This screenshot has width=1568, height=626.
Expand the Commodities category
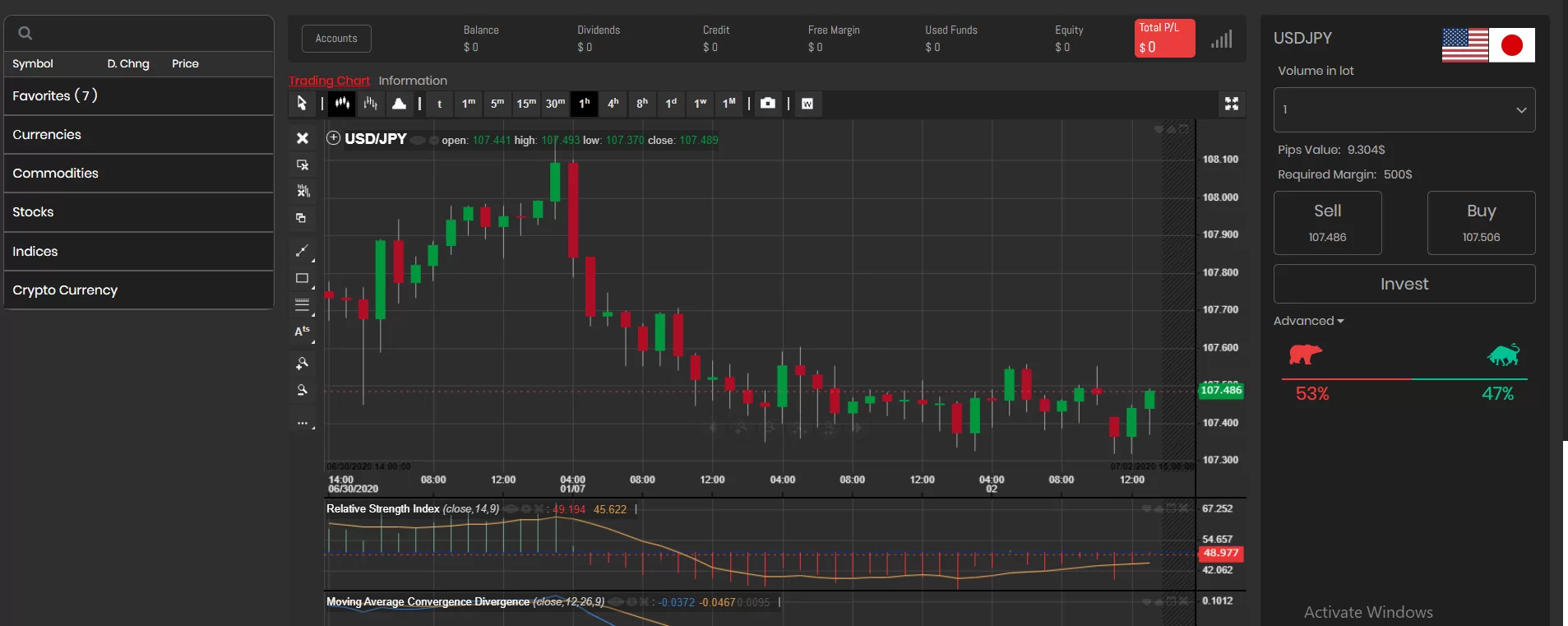(138, 174)
